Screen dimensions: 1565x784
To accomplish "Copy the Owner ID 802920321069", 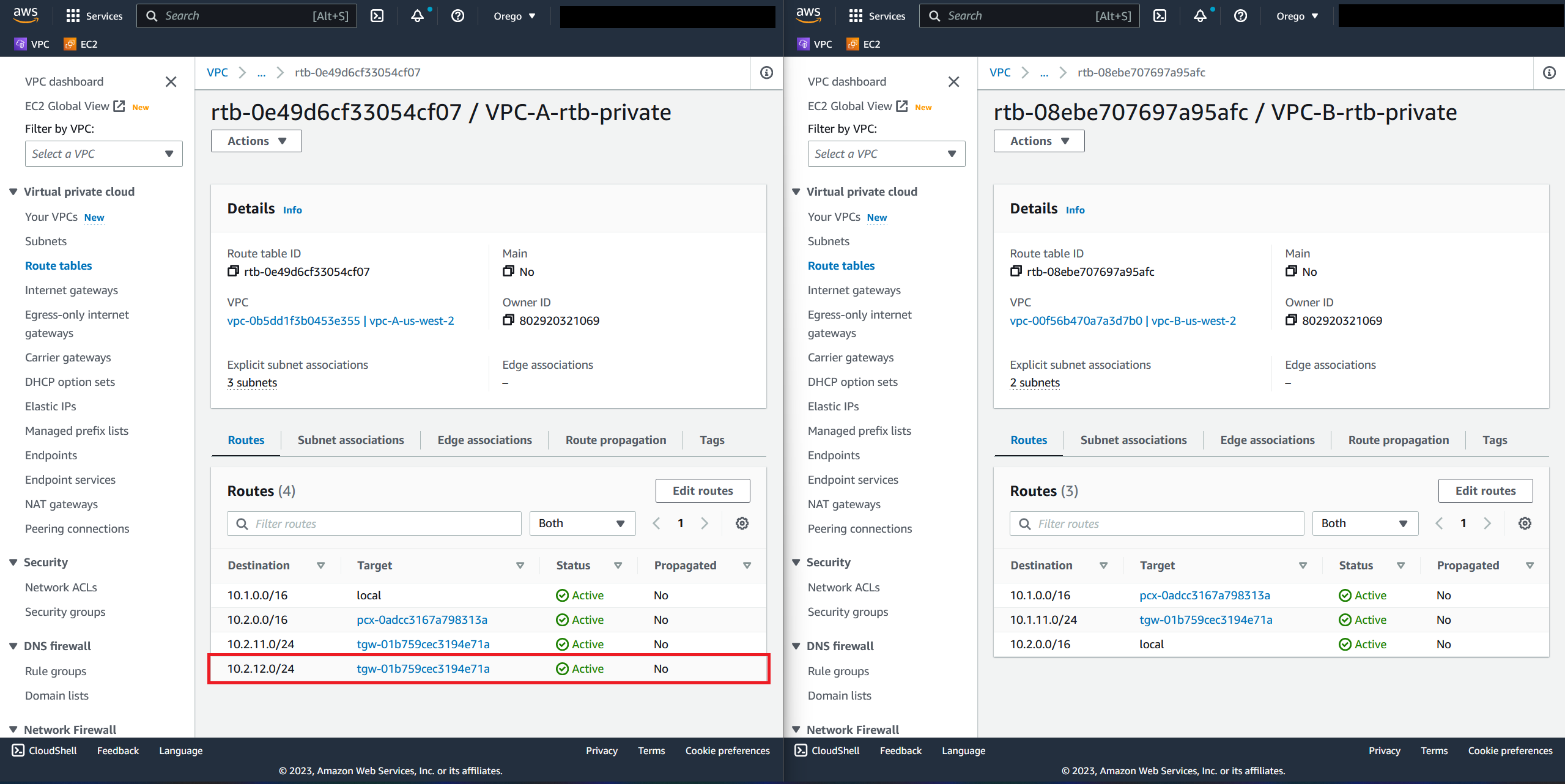I will coord(508,320).
